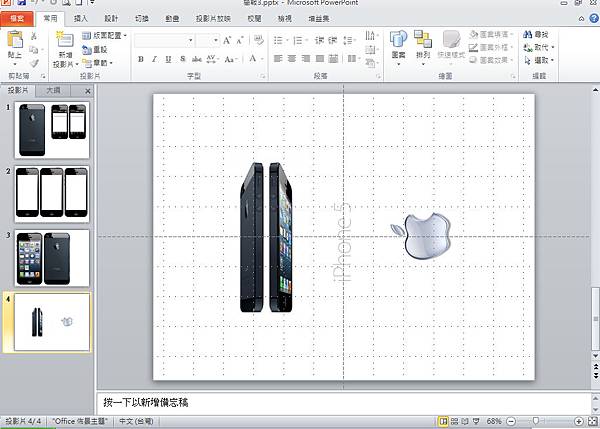
Task: Click the font color A swatch
Action: [253, 59]
